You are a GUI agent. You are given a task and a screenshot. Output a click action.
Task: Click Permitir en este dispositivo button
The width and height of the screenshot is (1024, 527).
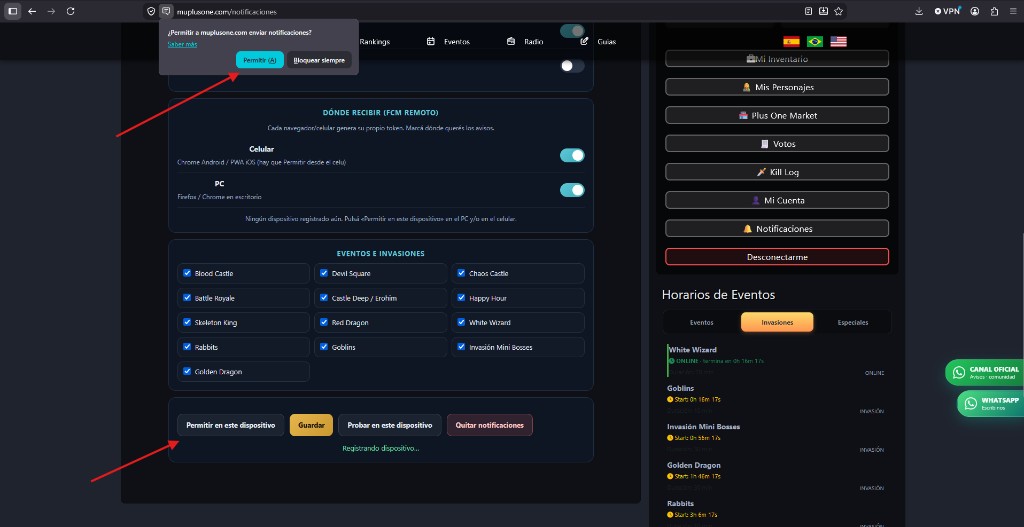pos(231,425)
